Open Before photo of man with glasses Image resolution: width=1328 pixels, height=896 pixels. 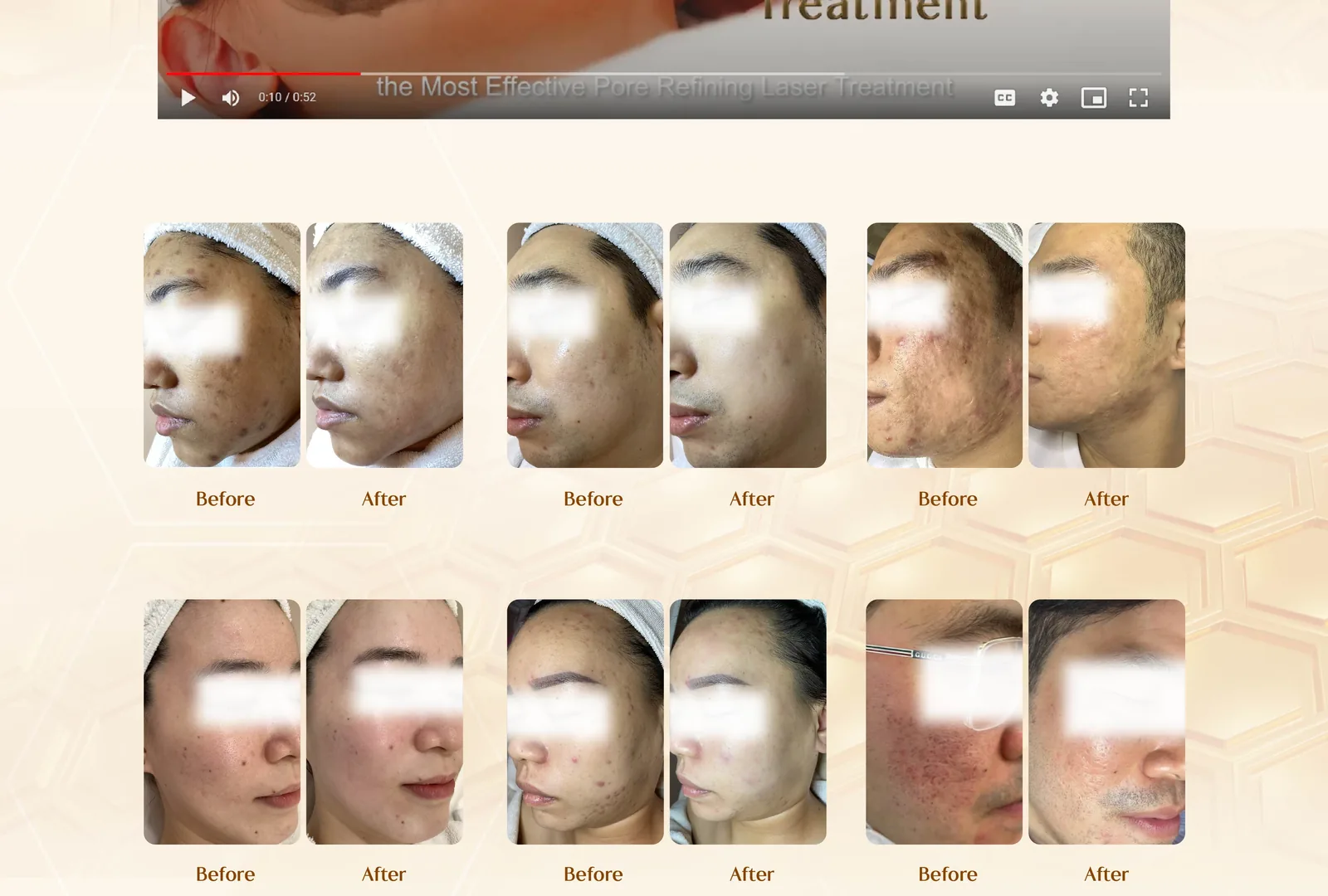(945, 722)
